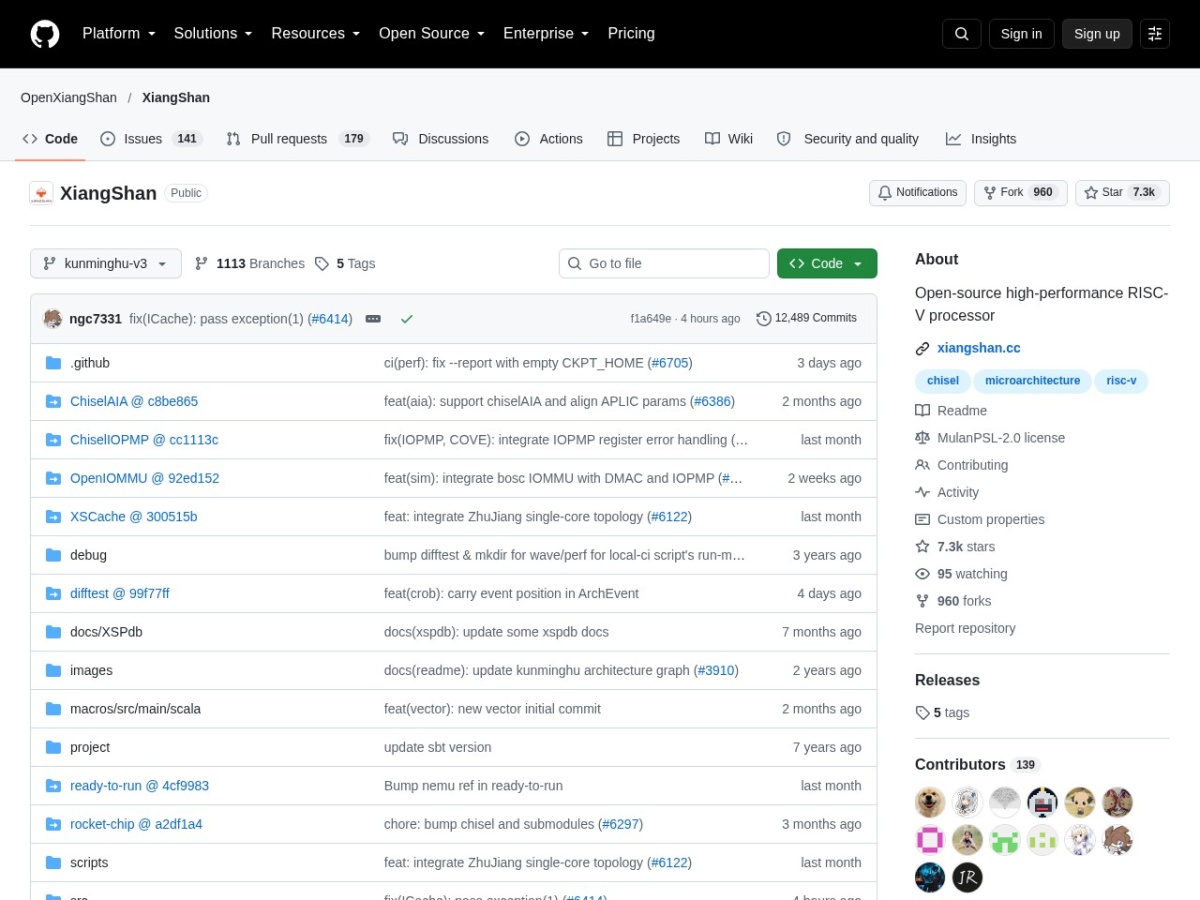Open the Insights tab

point(981,139)
